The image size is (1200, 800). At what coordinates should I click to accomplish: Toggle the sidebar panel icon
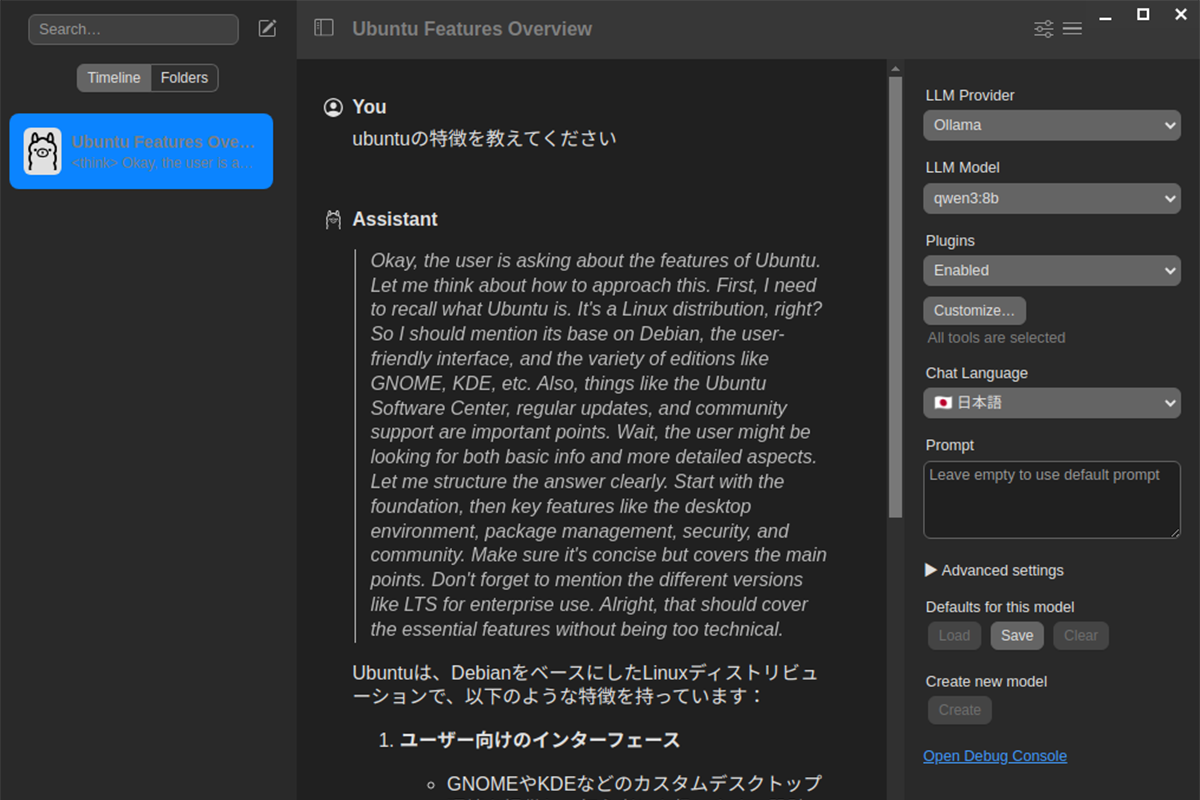coord(324,28)
